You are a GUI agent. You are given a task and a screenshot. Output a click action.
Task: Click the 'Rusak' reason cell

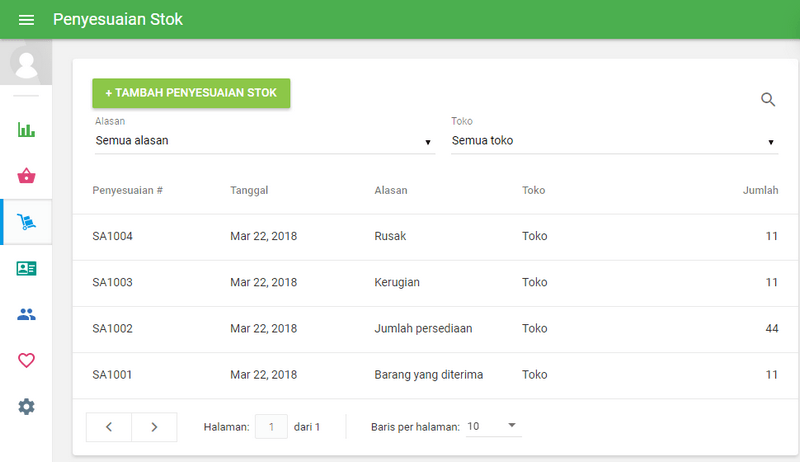click(390, 236)
